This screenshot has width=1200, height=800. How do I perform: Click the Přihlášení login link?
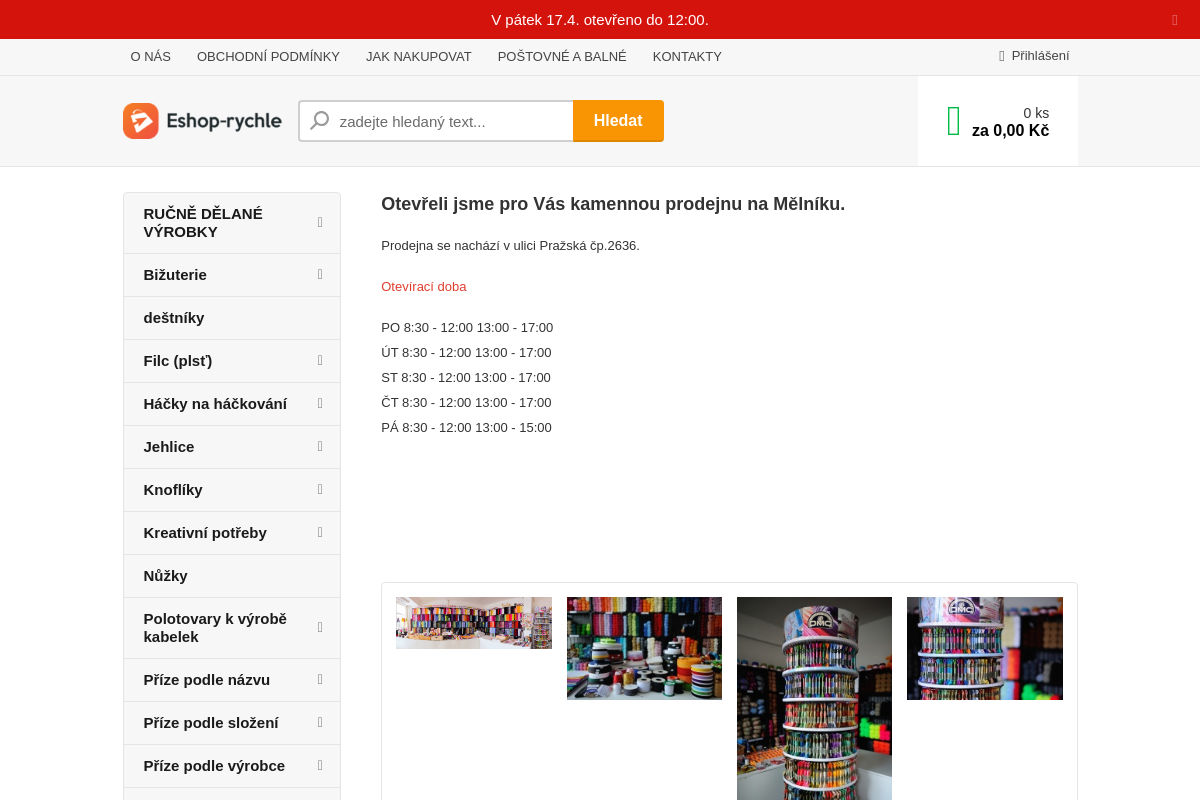click(1040, 56)
